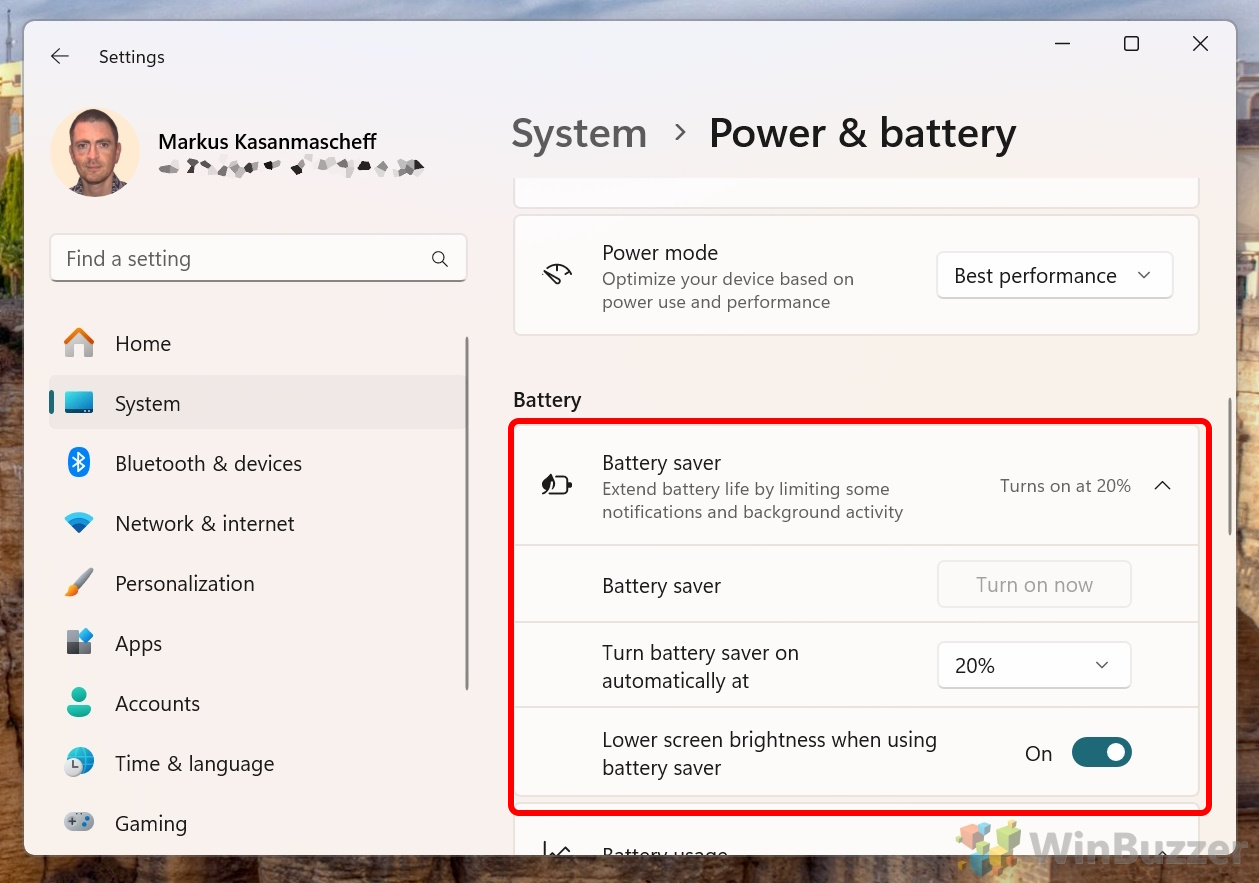Go back with the Settings arrow
The height and width of the screenshot is (883, 1259).
tap(60, 57)
